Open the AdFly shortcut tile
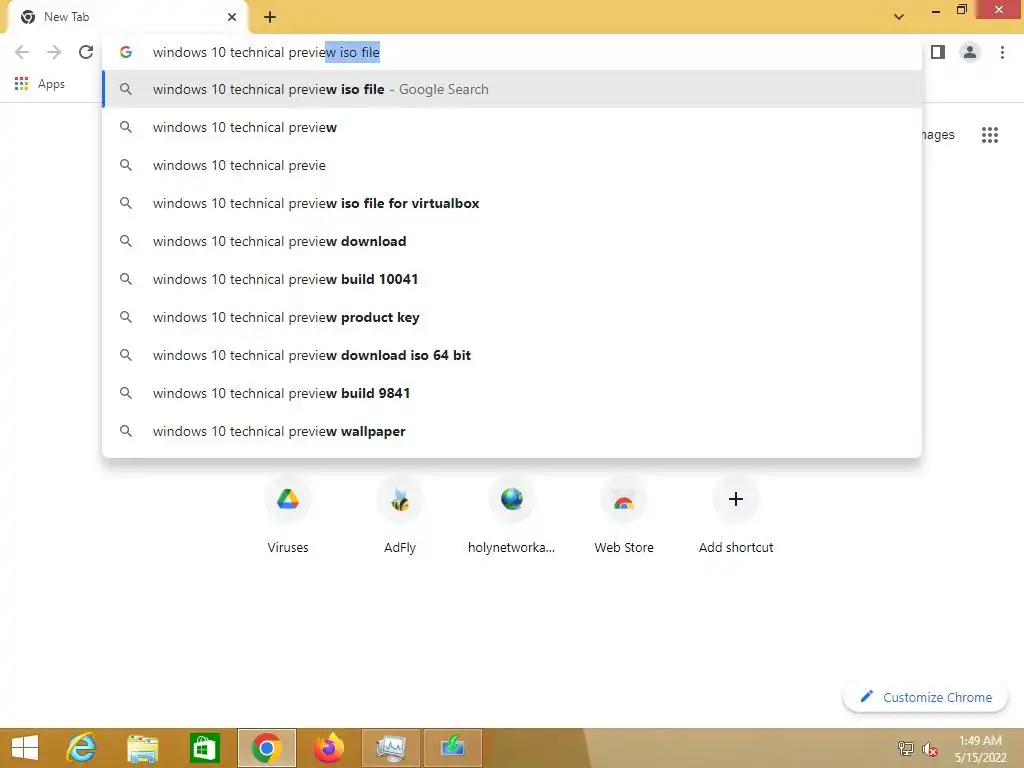The width and height of the screenshot is (1024, 768). pos(400,516)
